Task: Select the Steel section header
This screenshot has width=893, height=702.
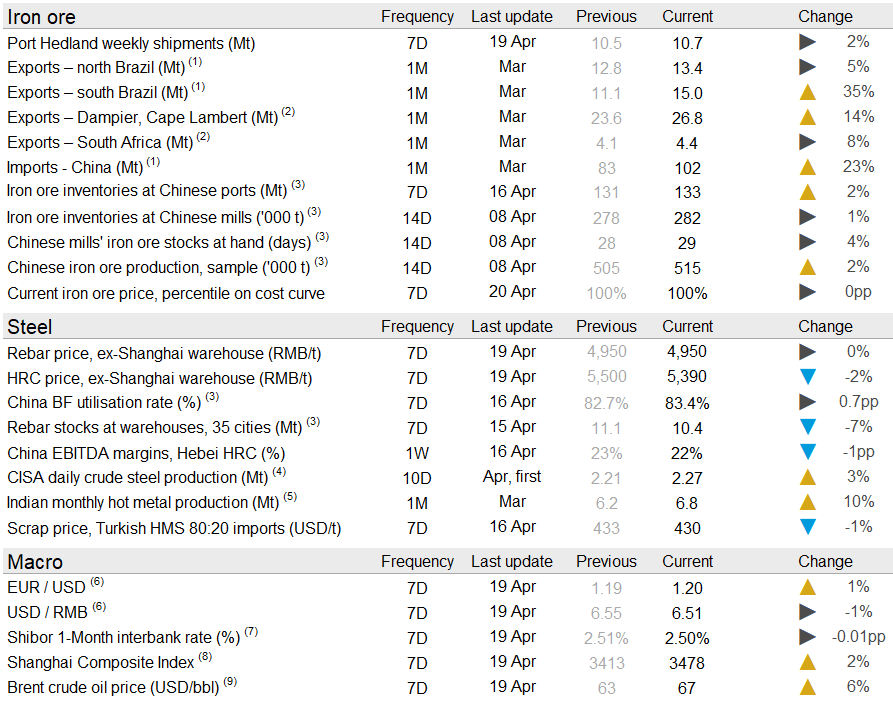Action: 30,327
